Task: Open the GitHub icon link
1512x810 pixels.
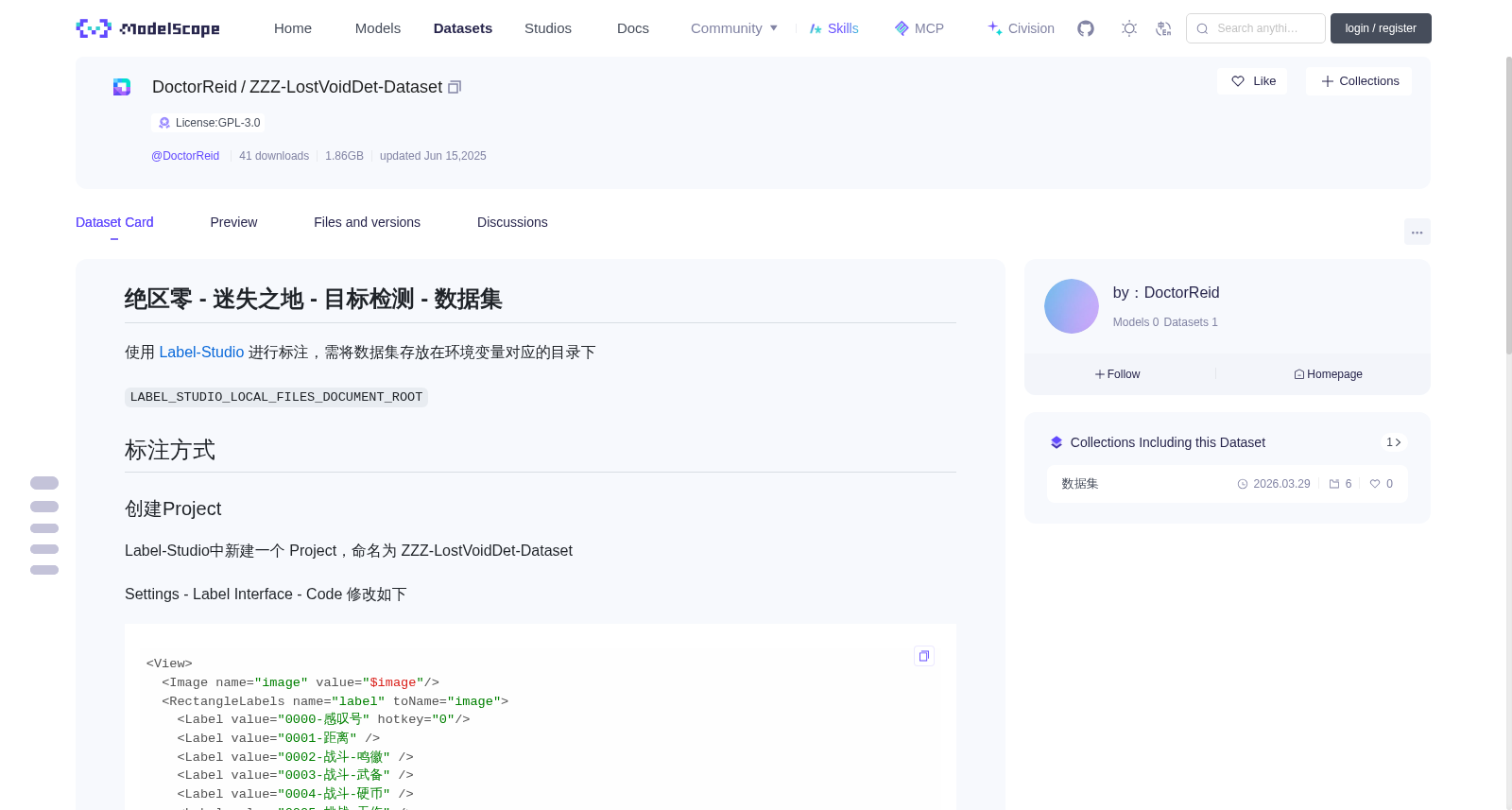Action: point(1086,28)
